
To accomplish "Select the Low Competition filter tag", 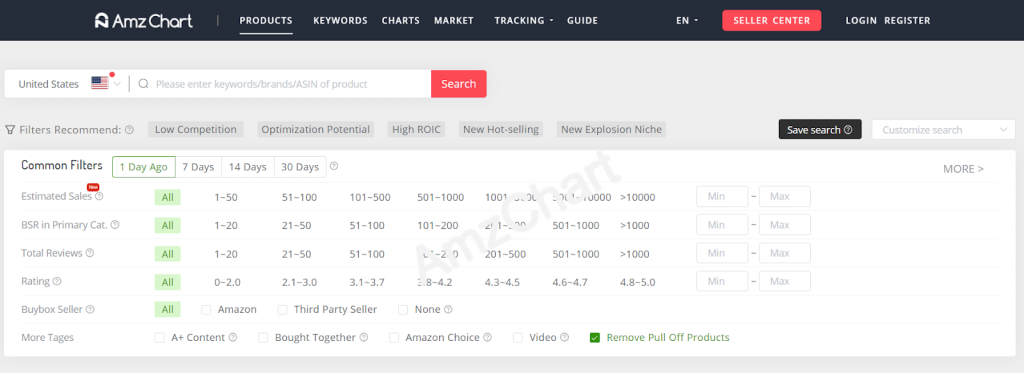I will coord(196,129).
